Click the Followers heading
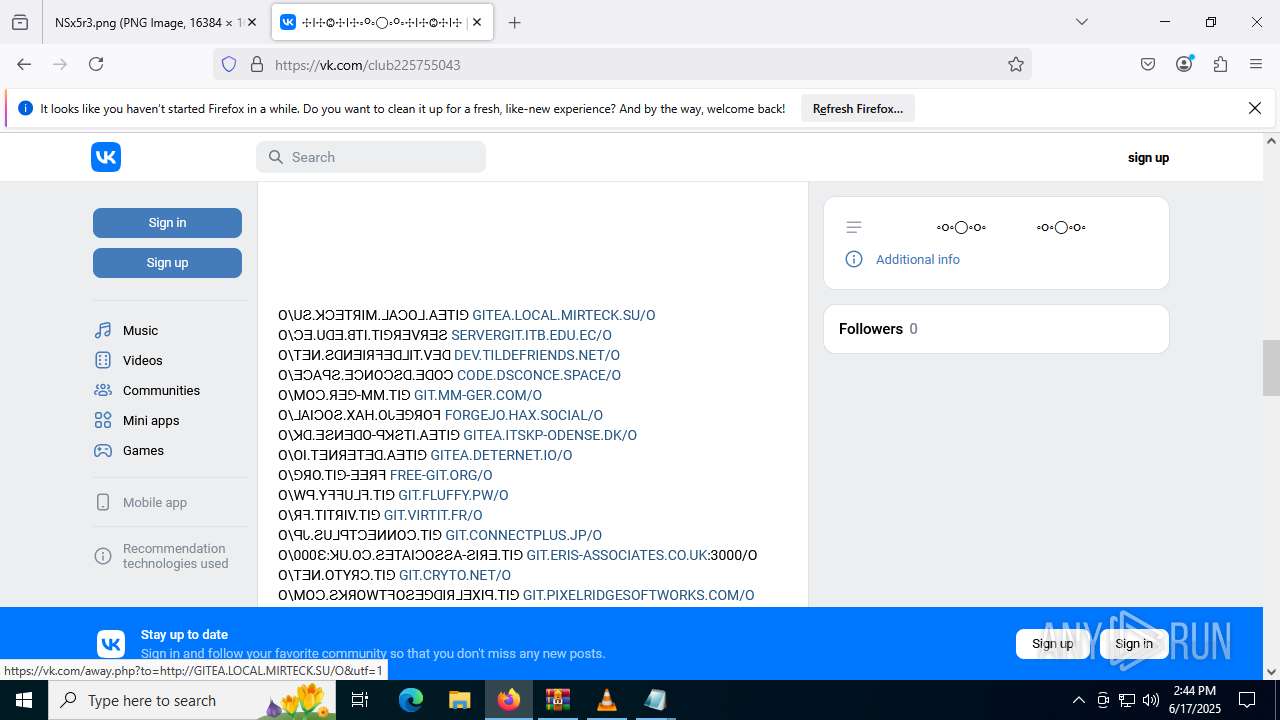The width and height of the screenshot is (1280, 720). (x=871, y=329)
